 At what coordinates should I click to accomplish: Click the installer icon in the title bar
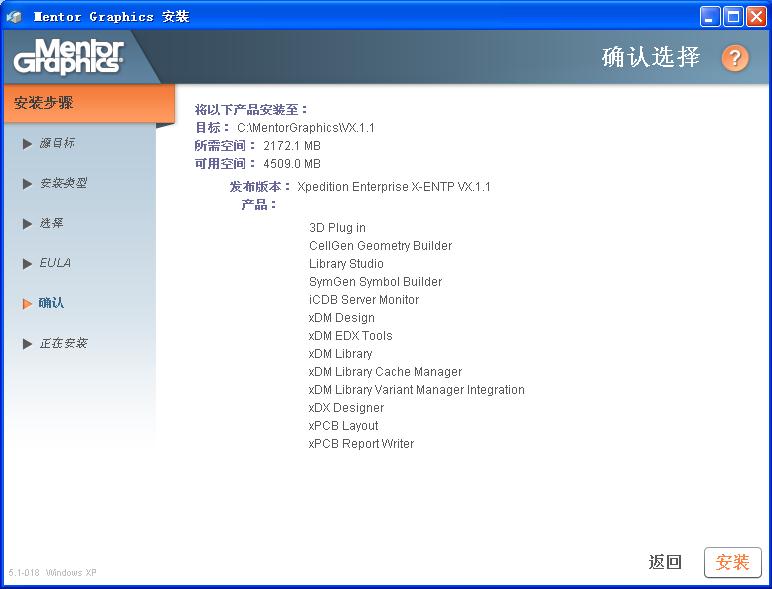14,17
